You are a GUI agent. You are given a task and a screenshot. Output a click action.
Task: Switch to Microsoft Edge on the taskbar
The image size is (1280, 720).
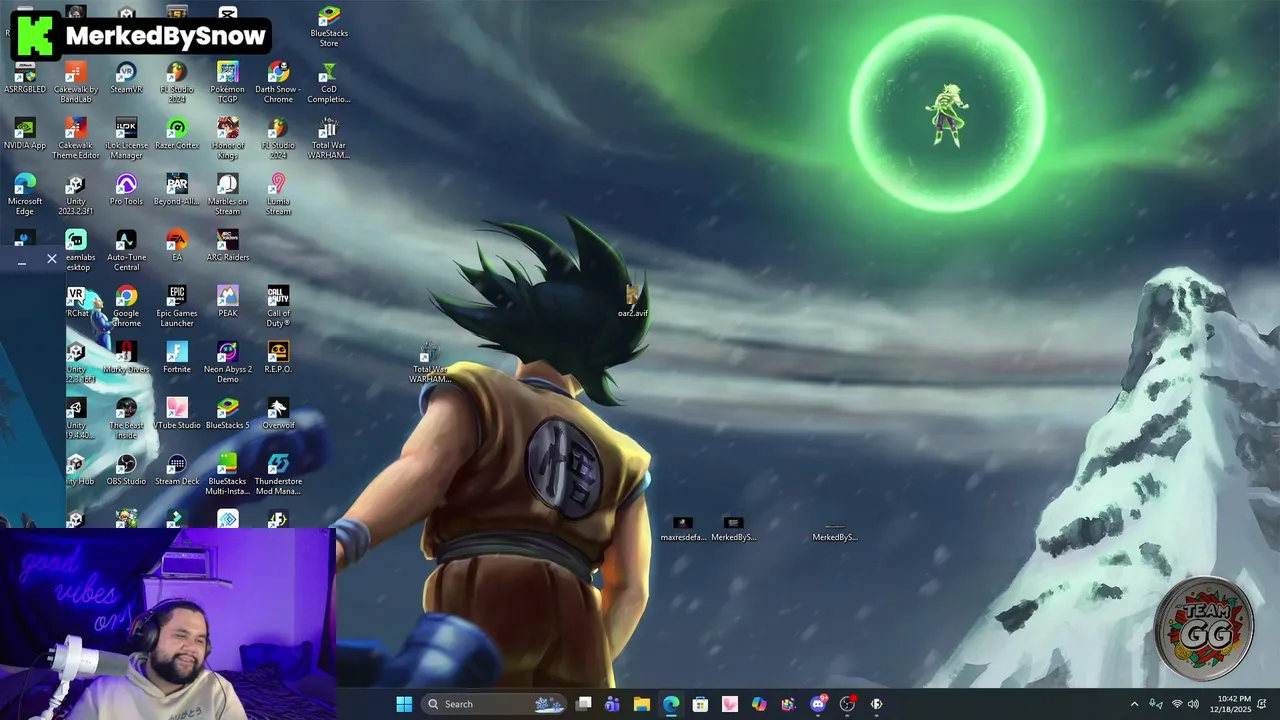pyautogui.click(x=671, y=704)
